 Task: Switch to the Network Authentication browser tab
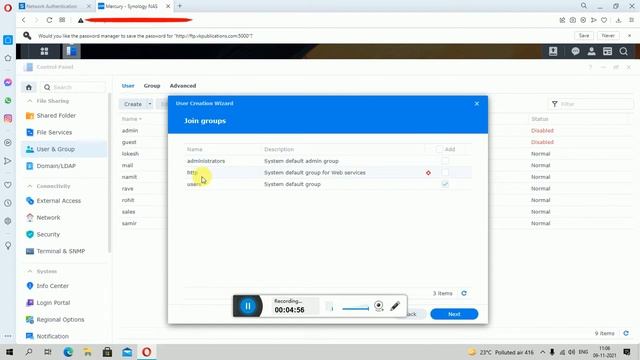click(x=55, y=6)
